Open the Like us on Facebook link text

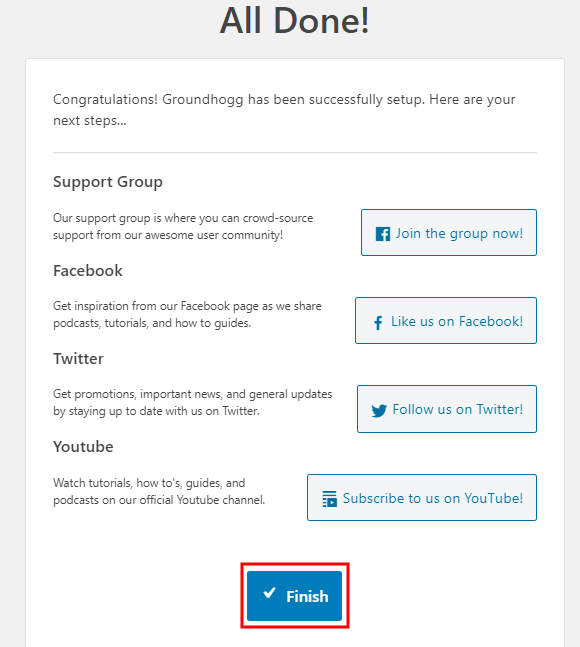[457, 321]
